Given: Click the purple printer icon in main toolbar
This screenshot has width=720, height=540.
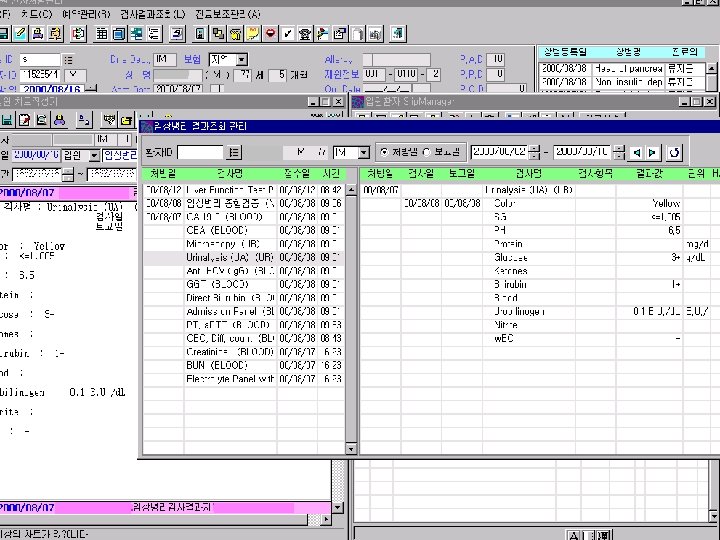Looking at the screenshot, I should pos(38,34).
